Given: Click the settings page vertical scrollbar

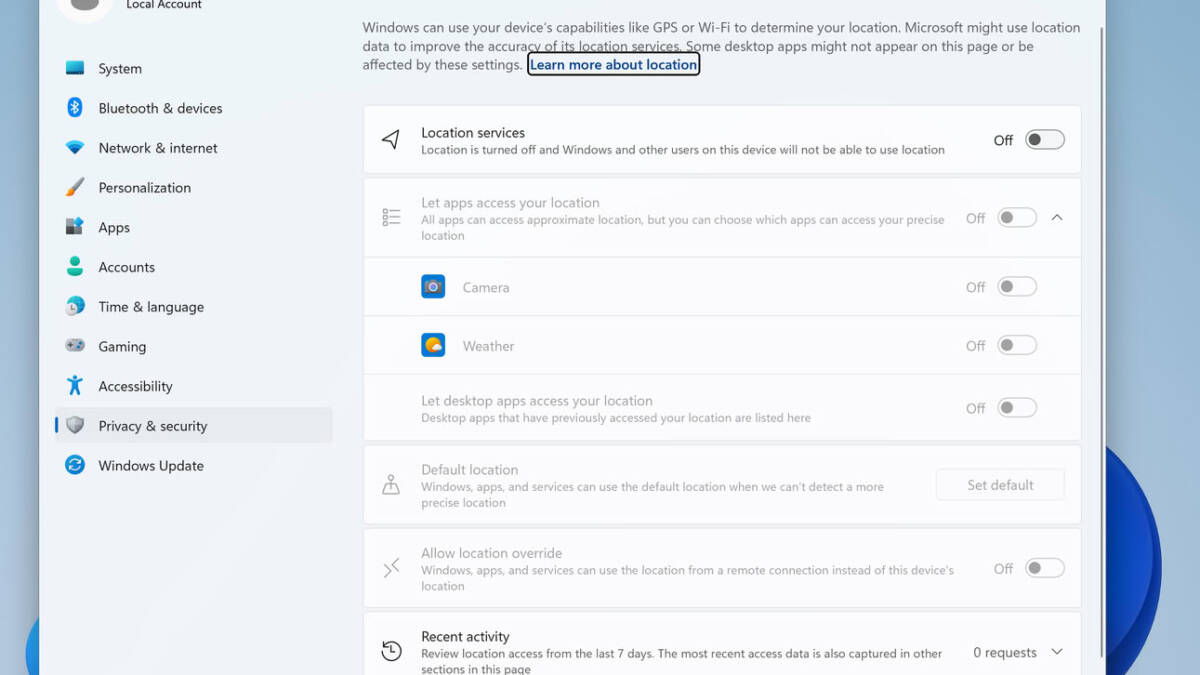Looking at the screenshot, I should point(1102,340).
